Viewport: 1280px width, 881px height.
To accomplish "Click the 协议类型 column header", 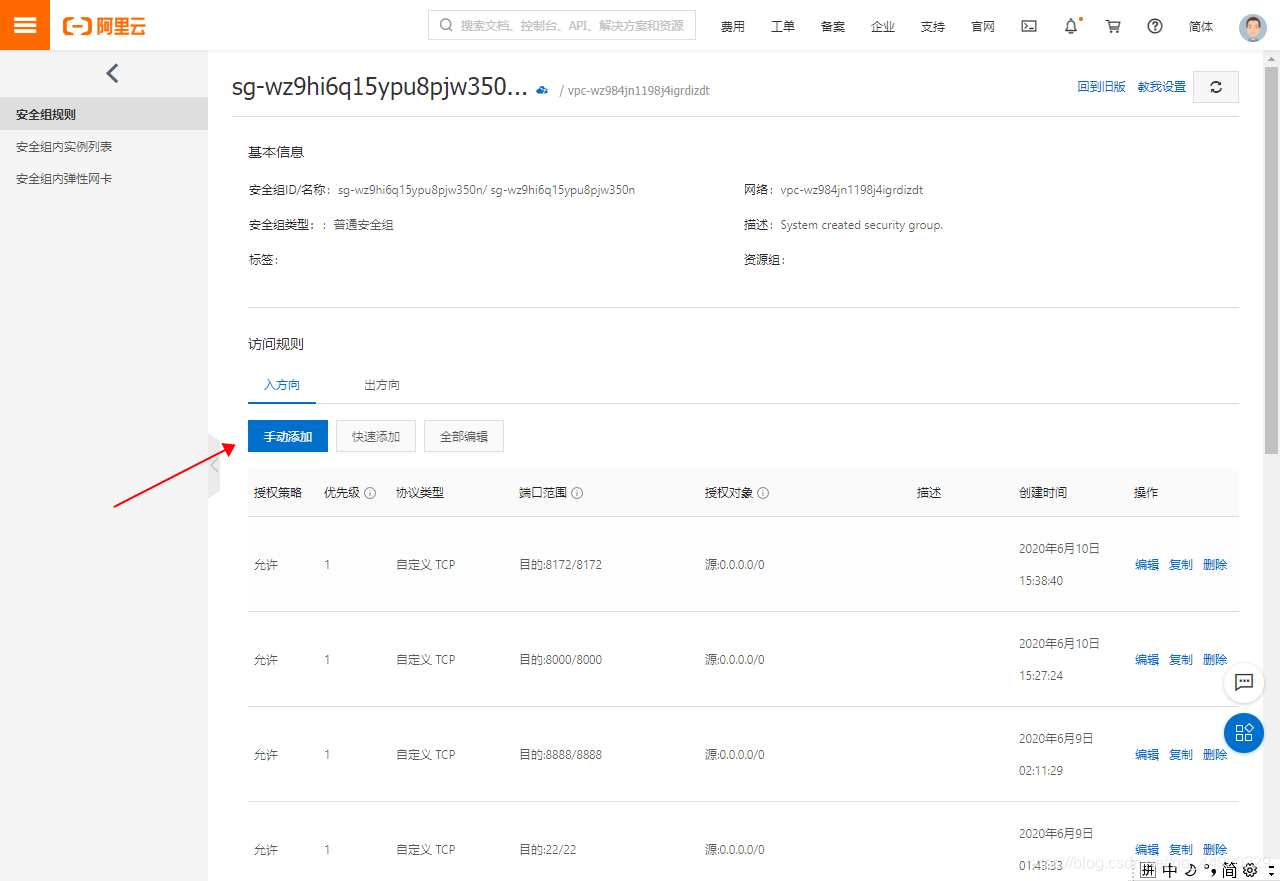I will coord(420,493).
